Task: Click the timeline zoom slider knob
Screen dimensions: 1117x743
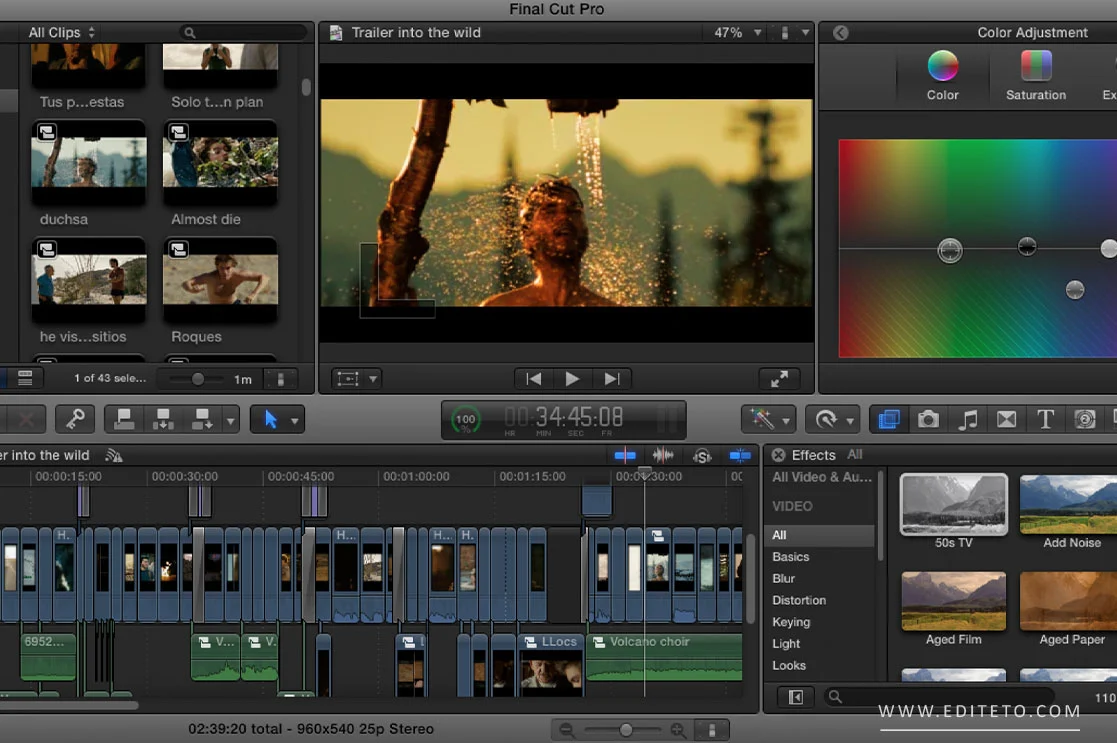Action: click(625, 729)
